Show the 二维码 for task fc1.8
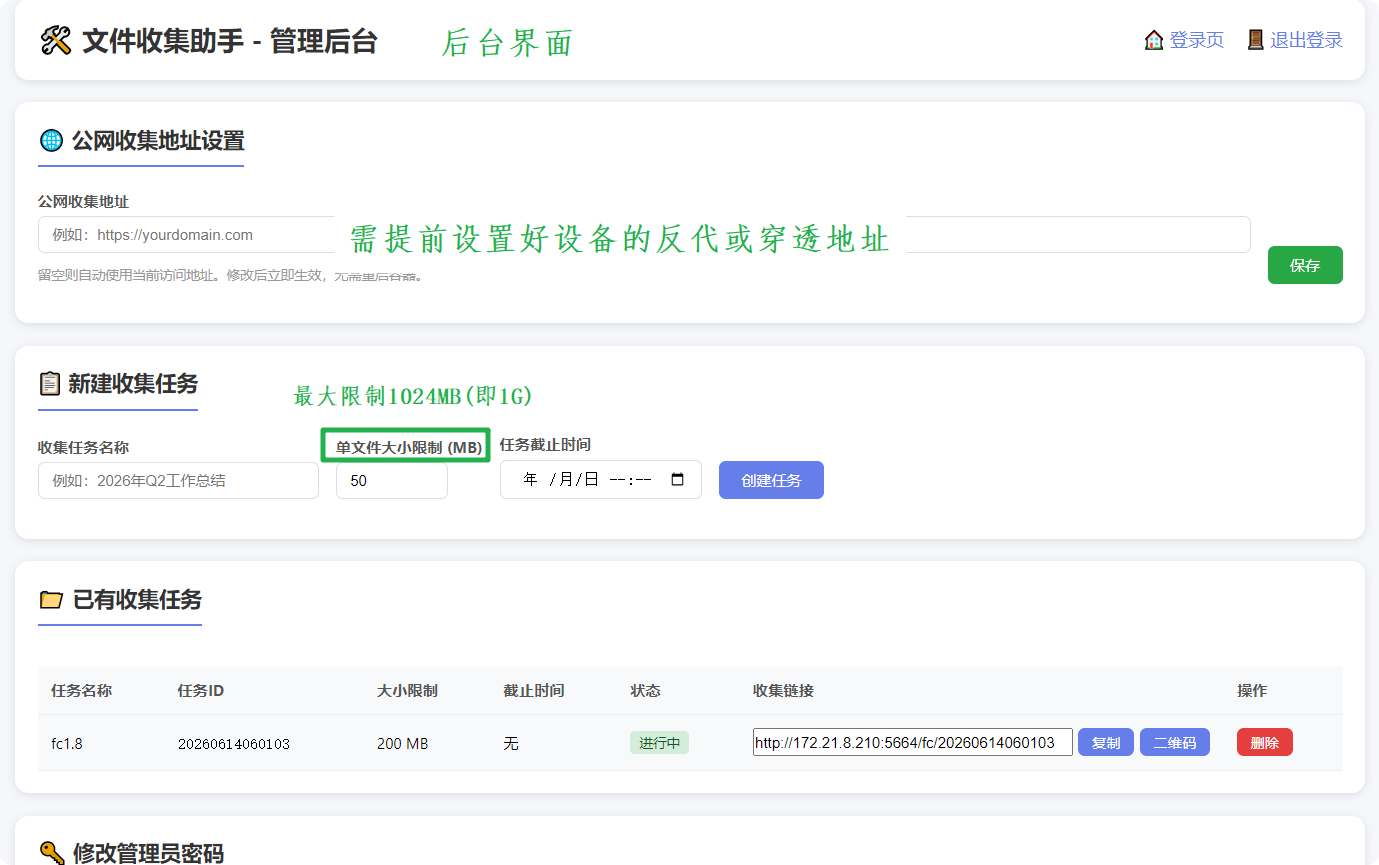1379x865 pixels. click(x=1175, y=742)
